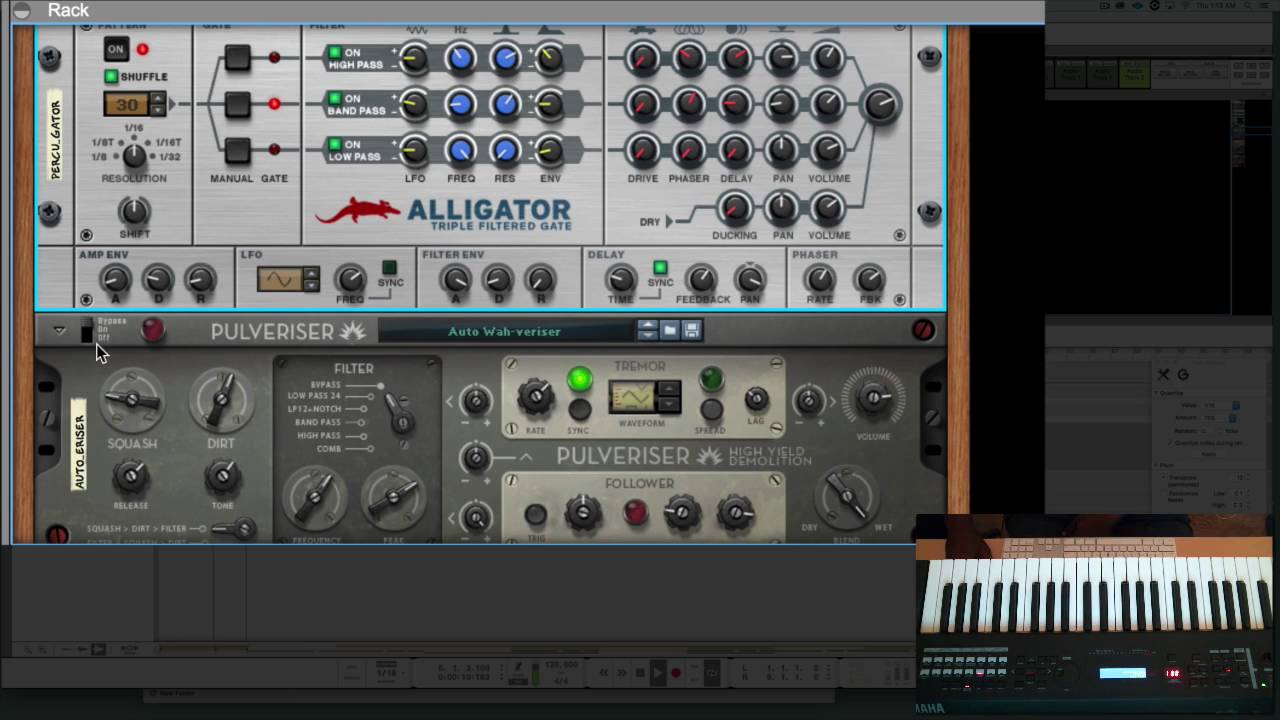Click the Dry Ducking knob in Alligator

[x=735, y=209]
